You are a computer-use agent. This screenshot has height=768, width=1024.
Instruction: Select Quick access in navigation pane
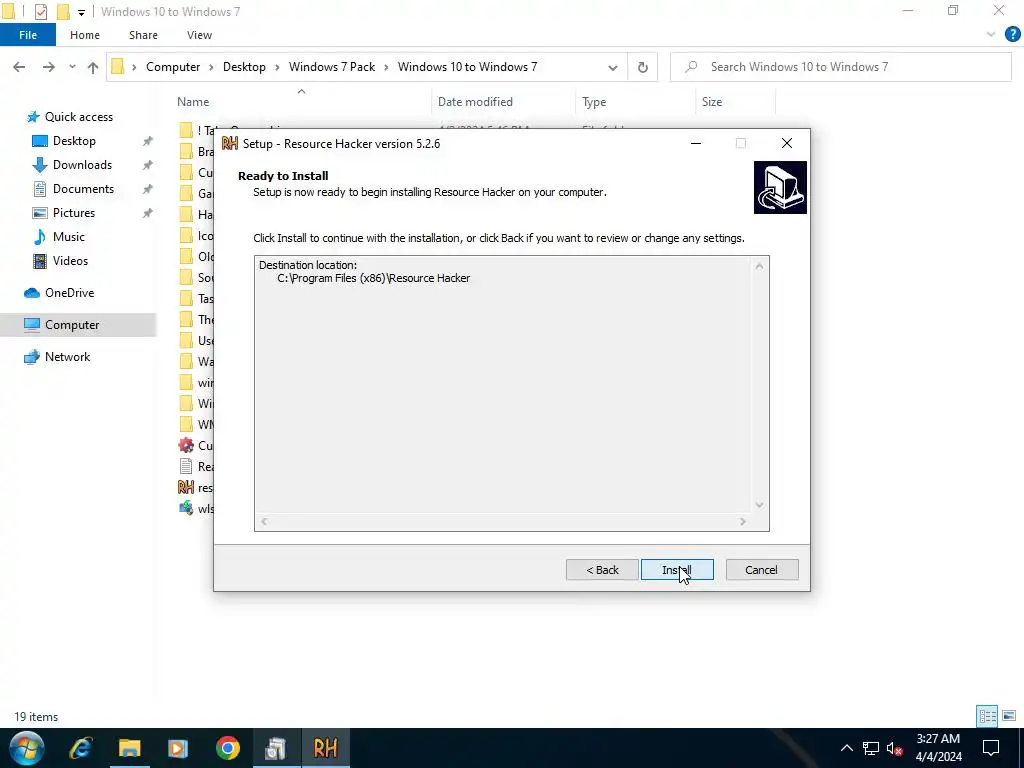coord(69,117)
